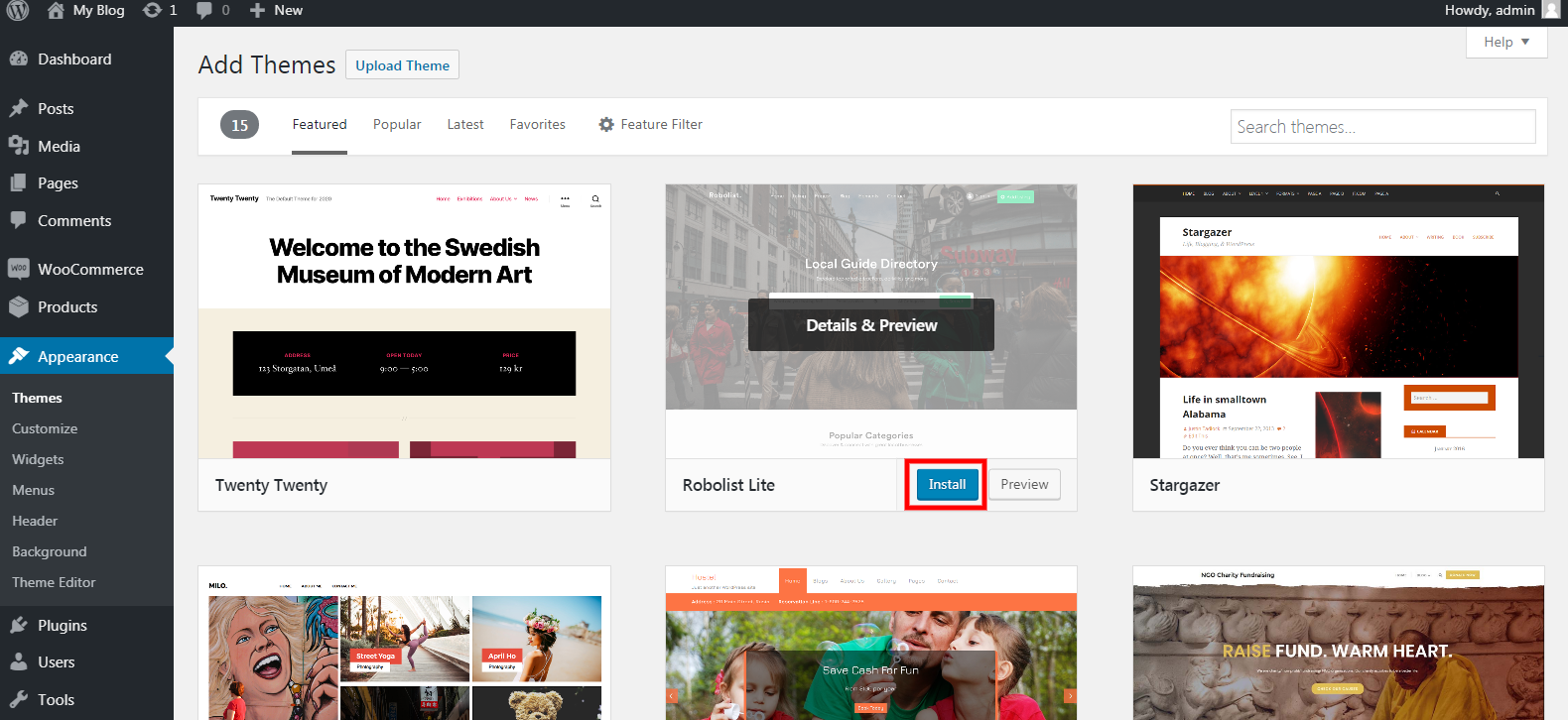Click the Media icon in sidebar
This screenshot has height=720, width=1568.
(19, 146)
